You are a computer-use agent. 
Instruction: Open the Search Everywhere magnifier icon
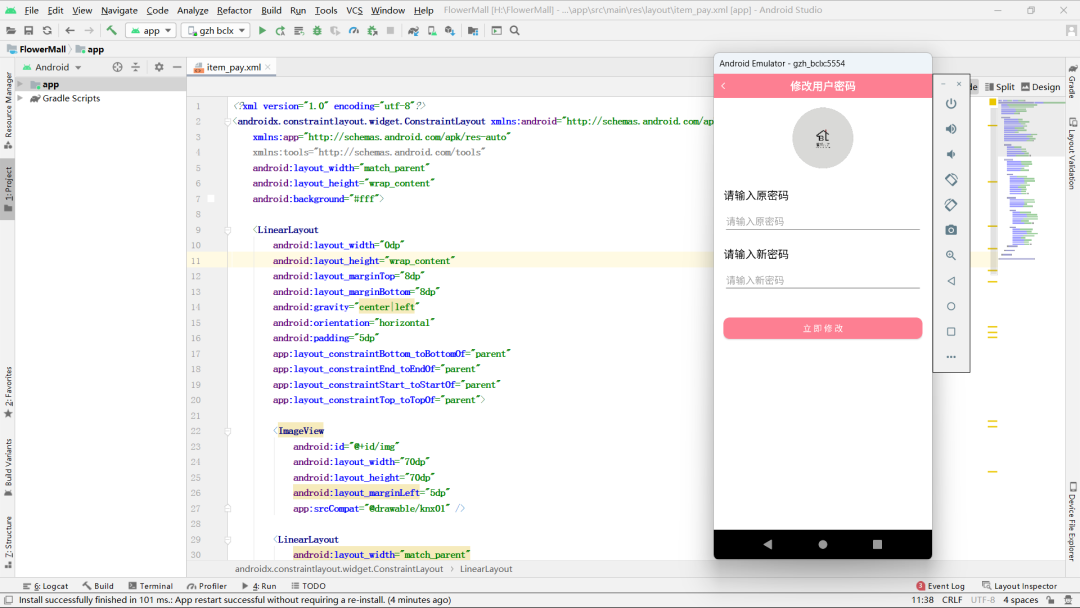(x=515, y=31)
